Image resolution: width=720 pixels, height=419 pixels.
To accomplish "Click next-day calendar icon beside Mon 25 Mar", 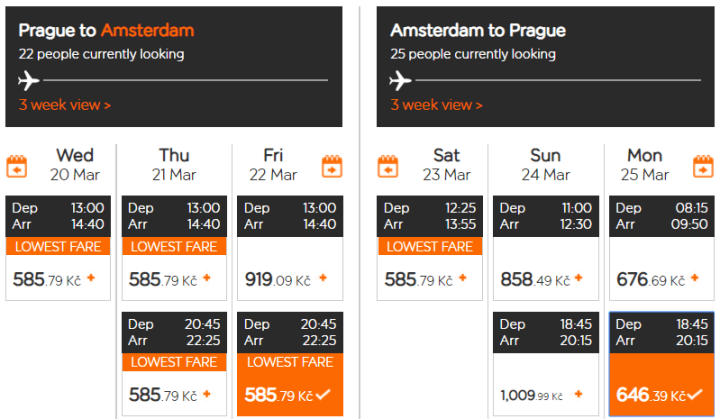I will click(703, 166).
